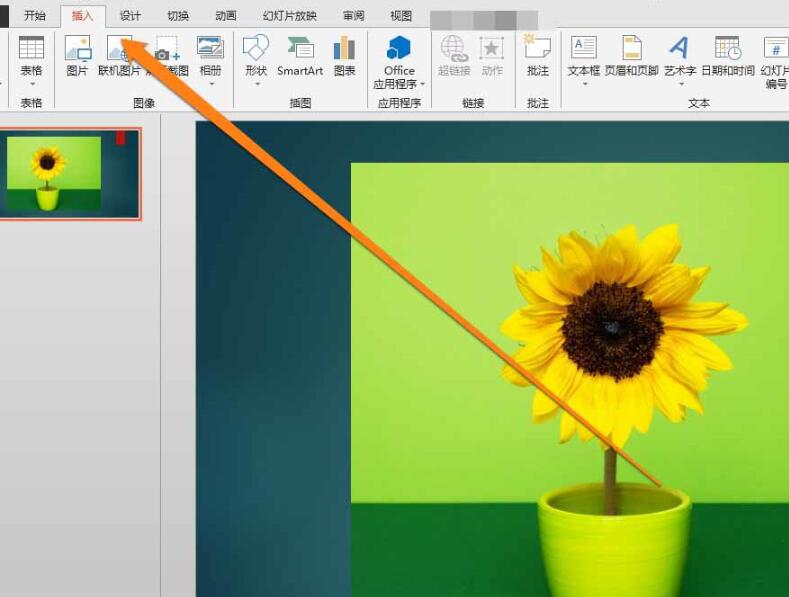Insert 日期和时间 date and time

[x=727, y=48]
